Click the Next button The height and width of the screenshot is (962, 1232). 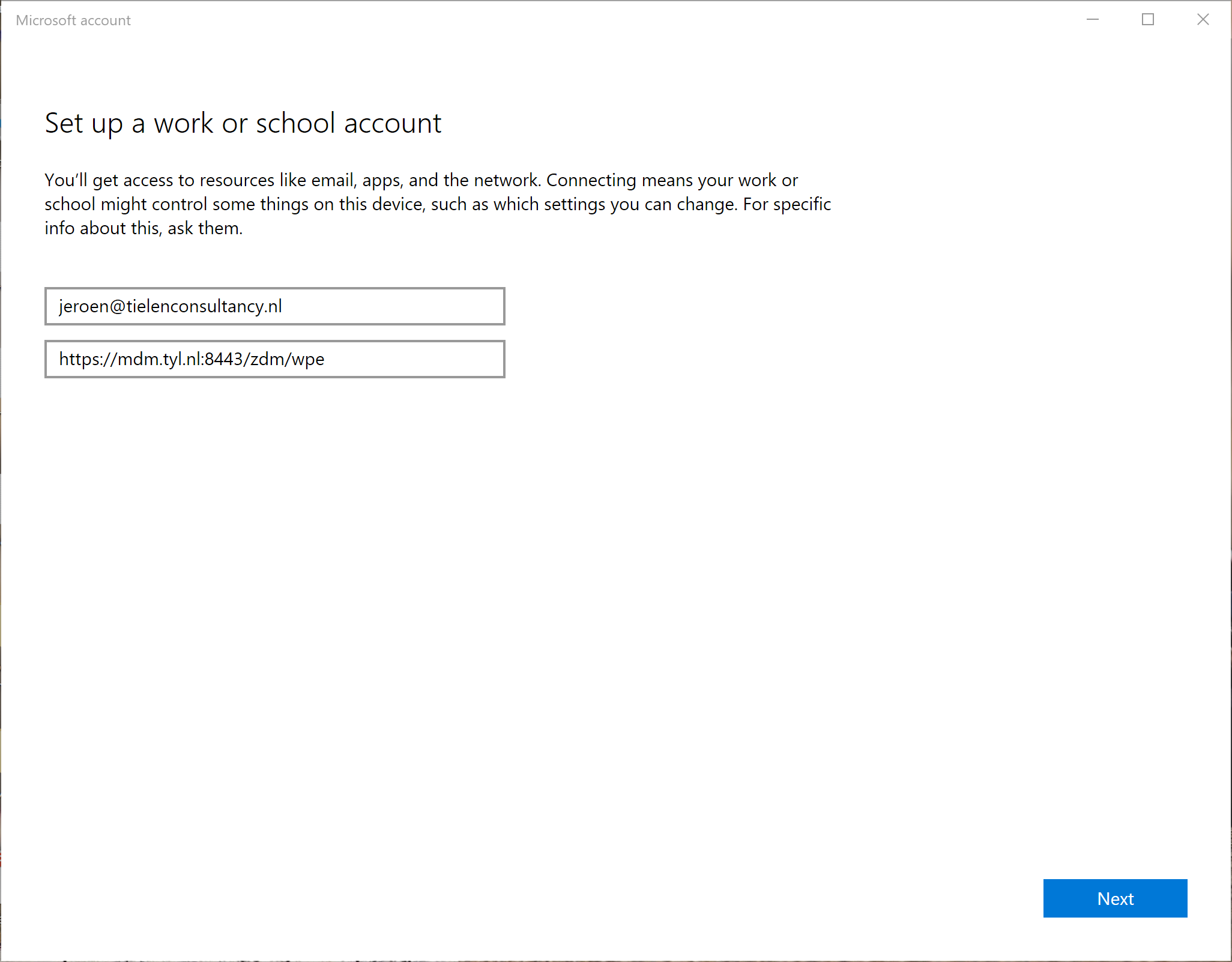point(1115,898)
